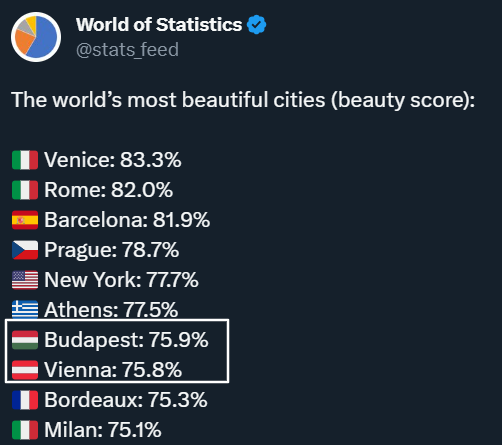This screenshot has width=502, height=445.
Task: Select the Venice: 83.3% text line
Action: (x=113, y=160)
